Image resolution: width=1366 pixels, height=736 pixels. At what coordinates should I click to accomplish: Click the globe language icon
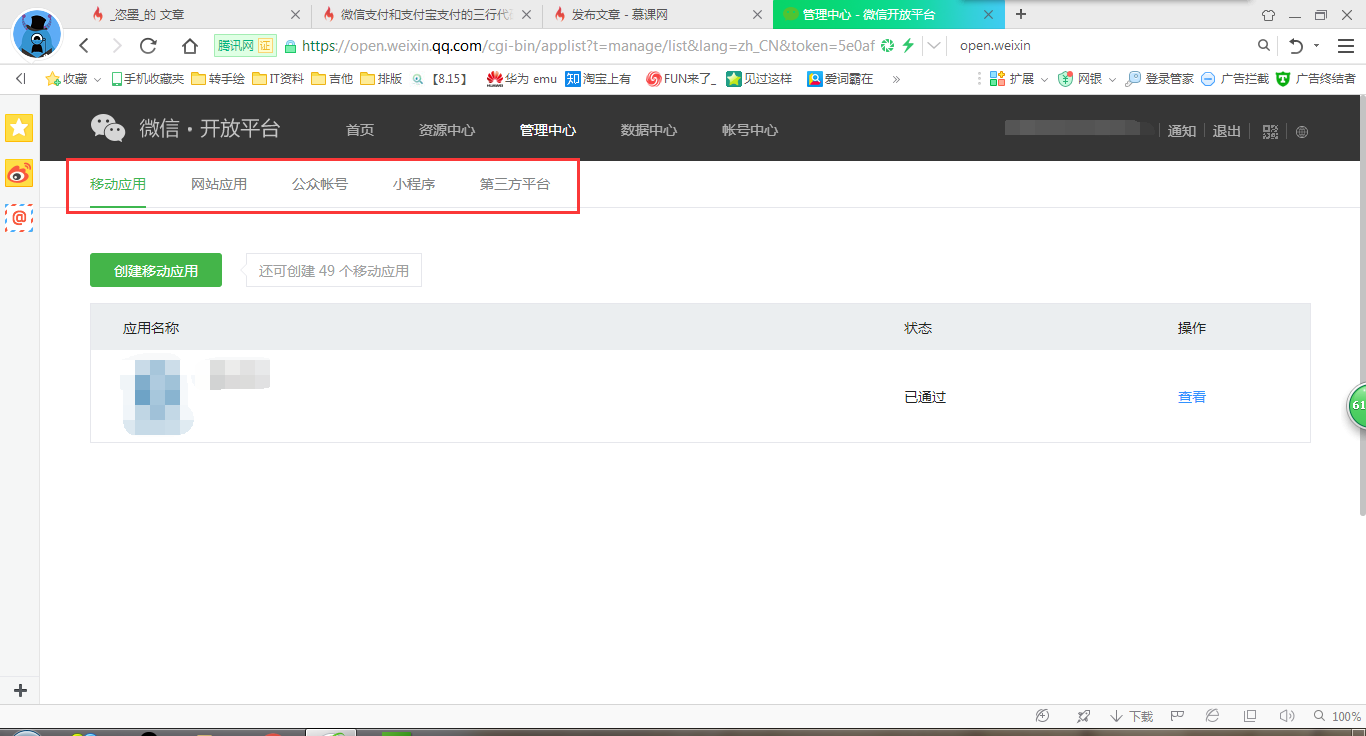(x=1302, y=131)
